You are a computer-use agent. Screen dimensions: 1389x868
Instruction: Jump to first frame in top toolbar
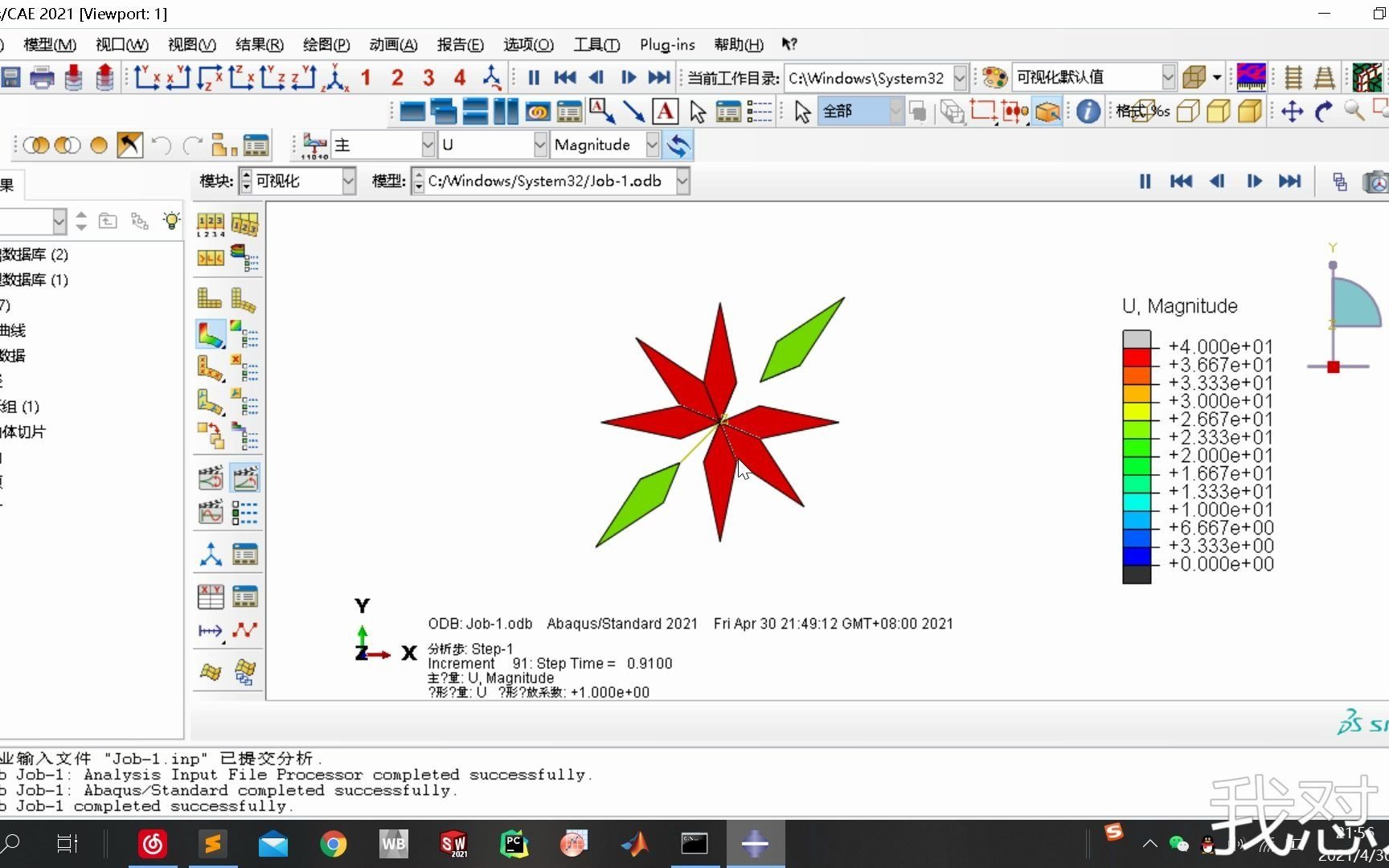click(565, 77)
